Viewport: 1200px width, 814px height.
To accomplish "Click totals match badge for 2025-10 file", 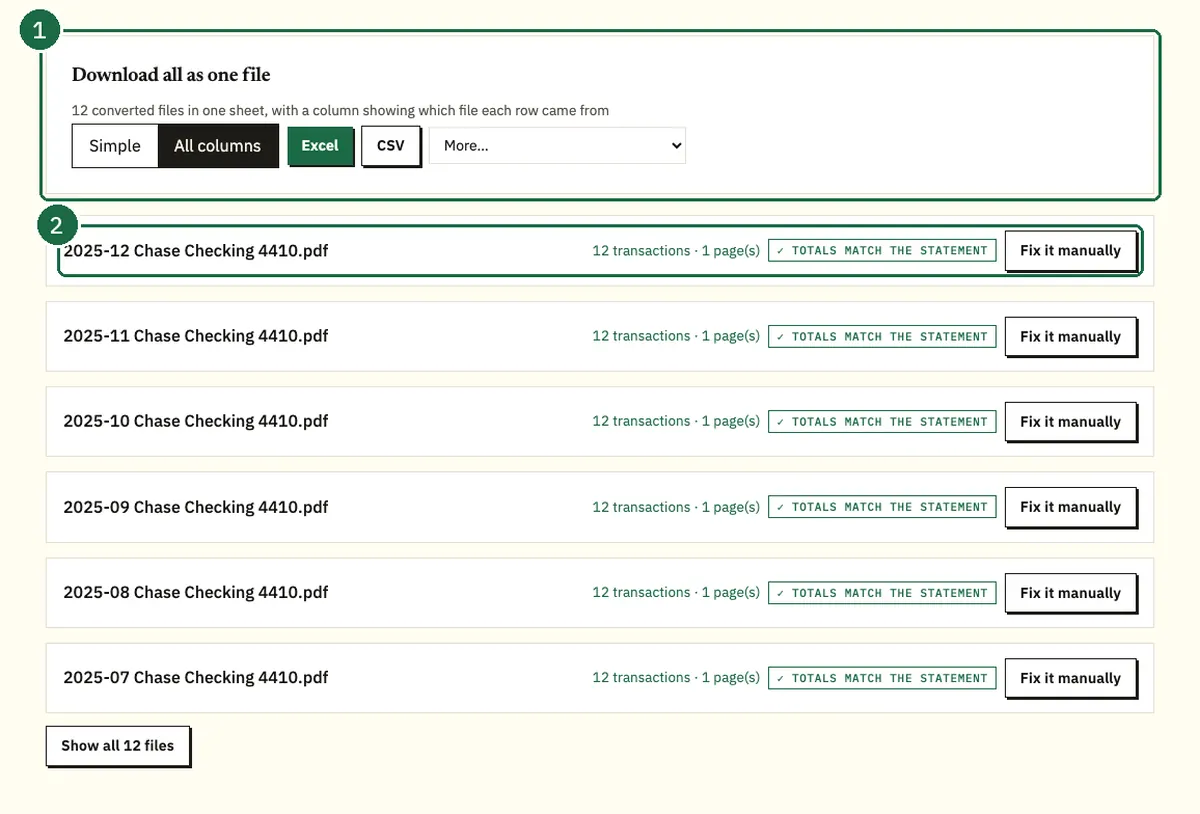I will [882, 422].
